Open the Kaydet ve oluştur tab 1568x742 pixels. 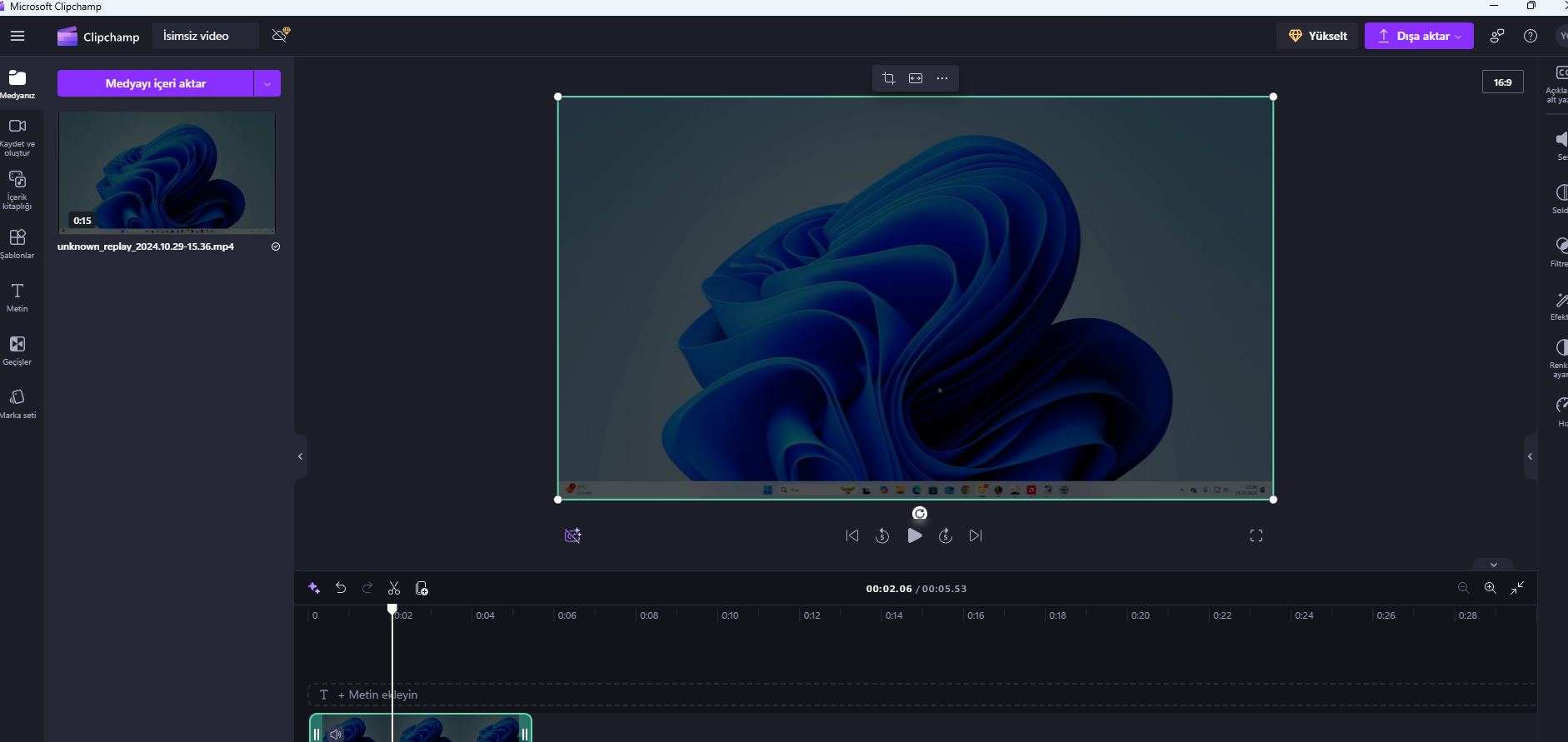click(17, 137)
